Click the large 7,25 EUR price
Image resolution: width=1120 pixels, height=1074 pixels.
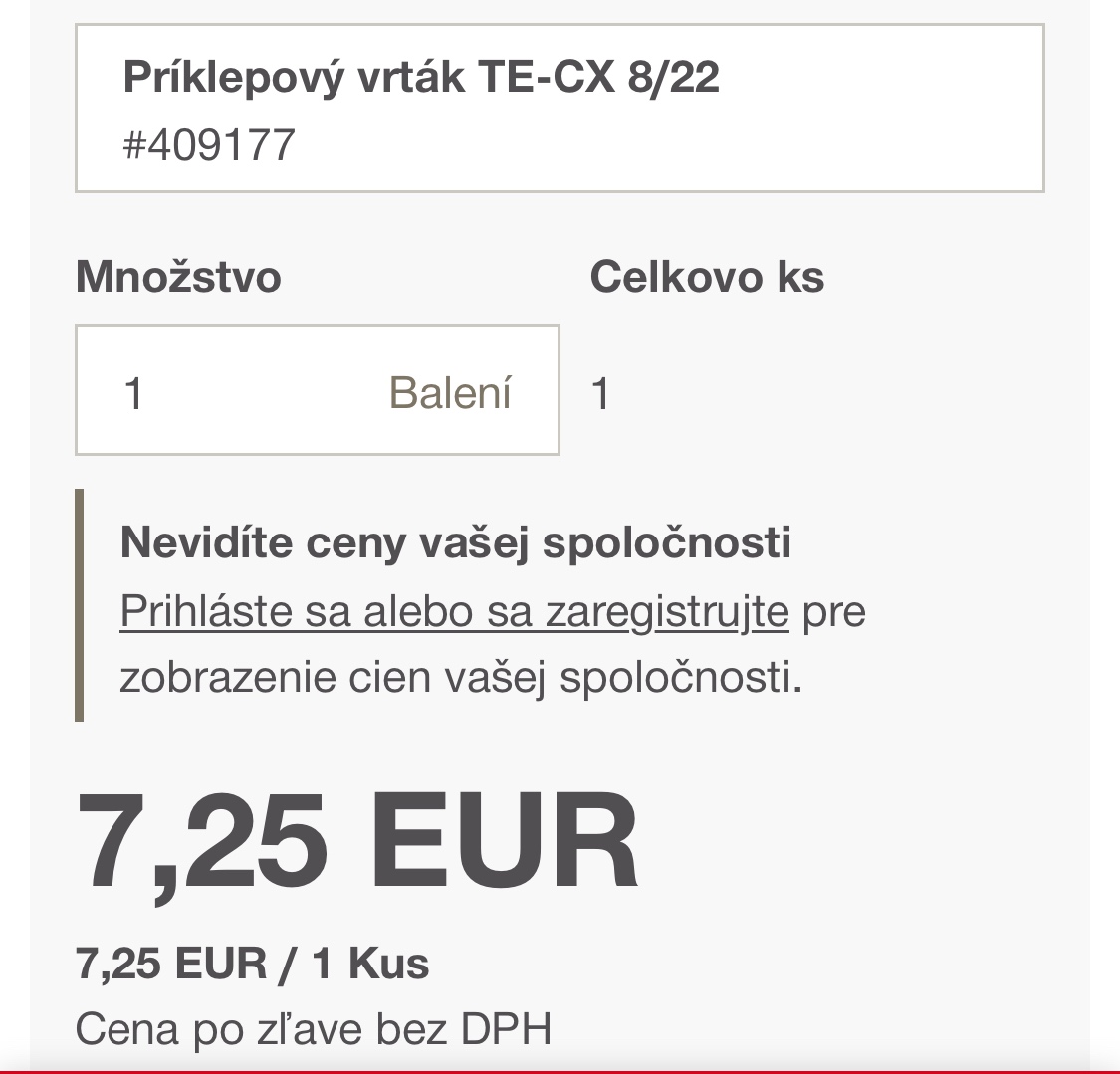356,842
